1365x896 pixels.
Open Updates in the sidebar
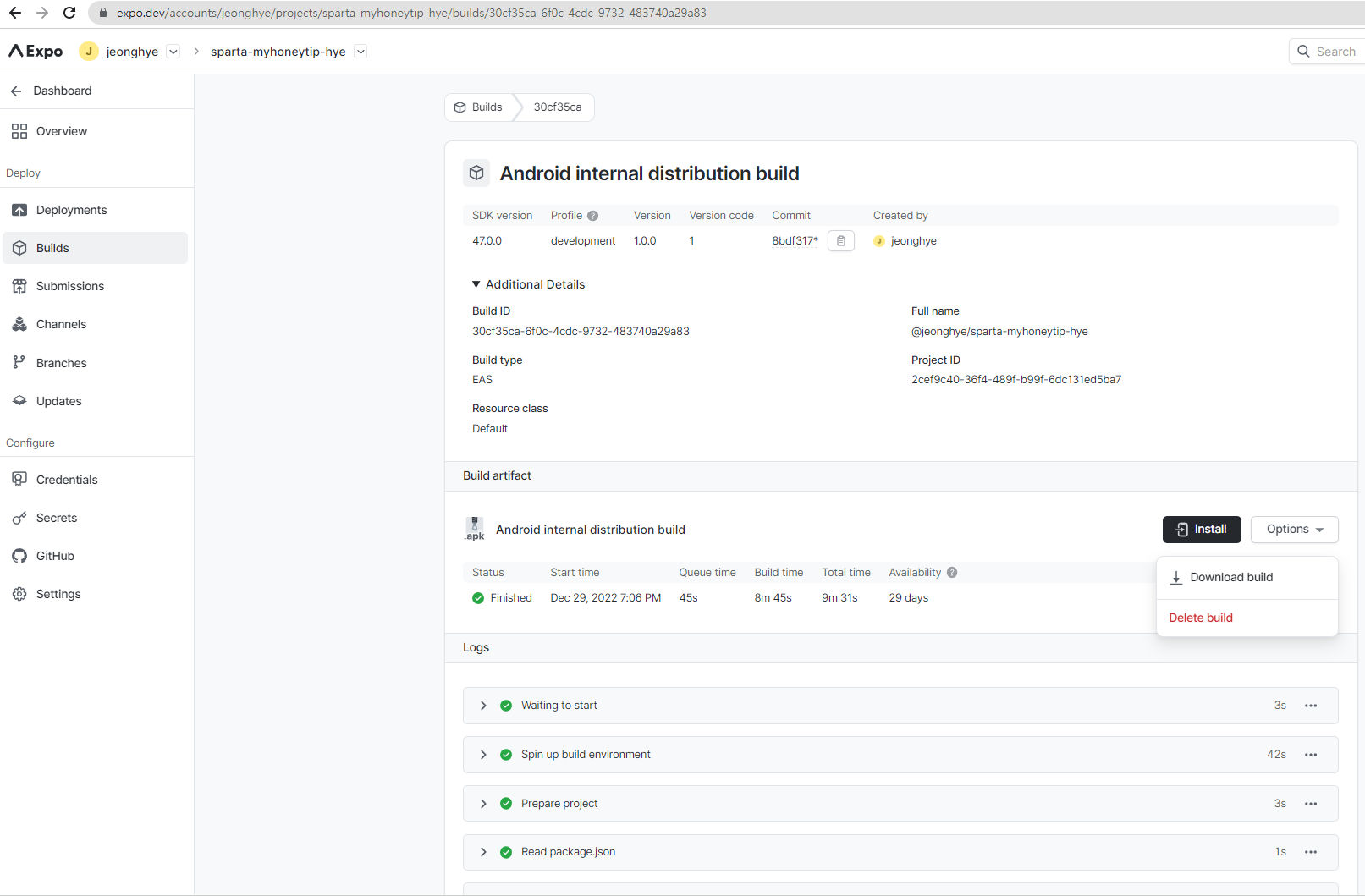[x=96, y=401]
